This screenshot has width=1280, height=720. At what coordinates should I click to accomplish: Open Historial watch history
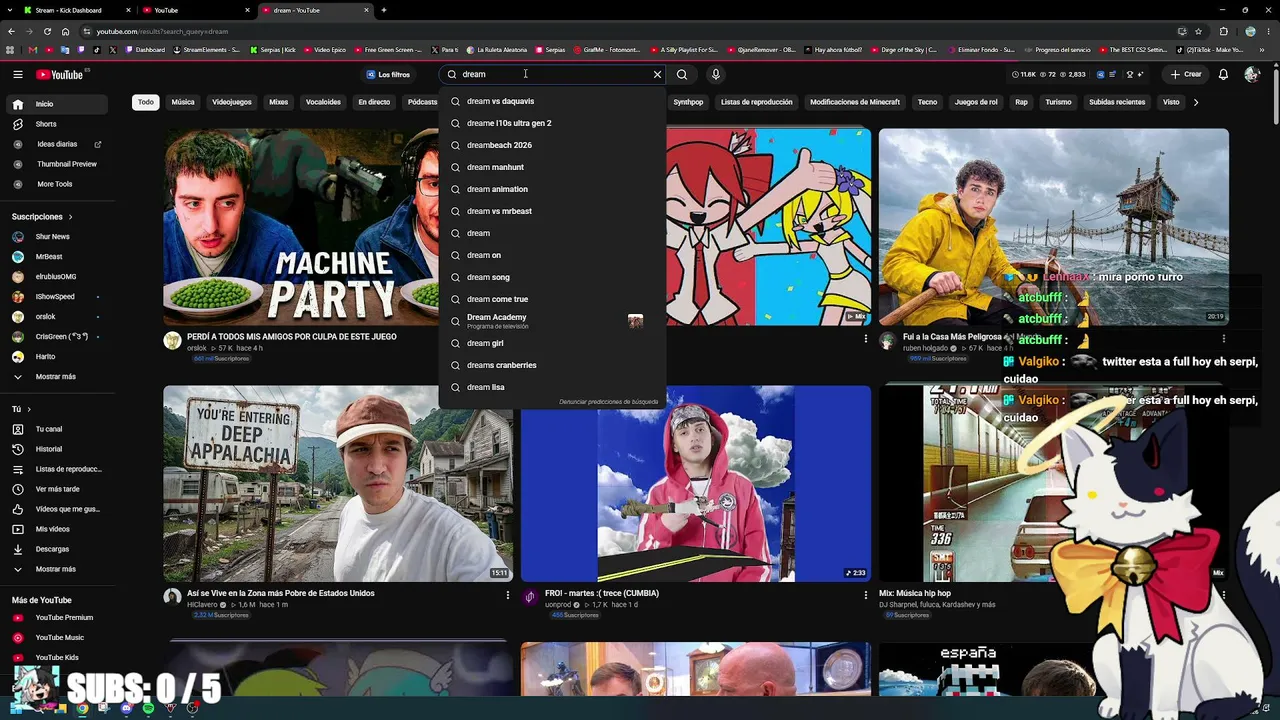click(57, 449)
